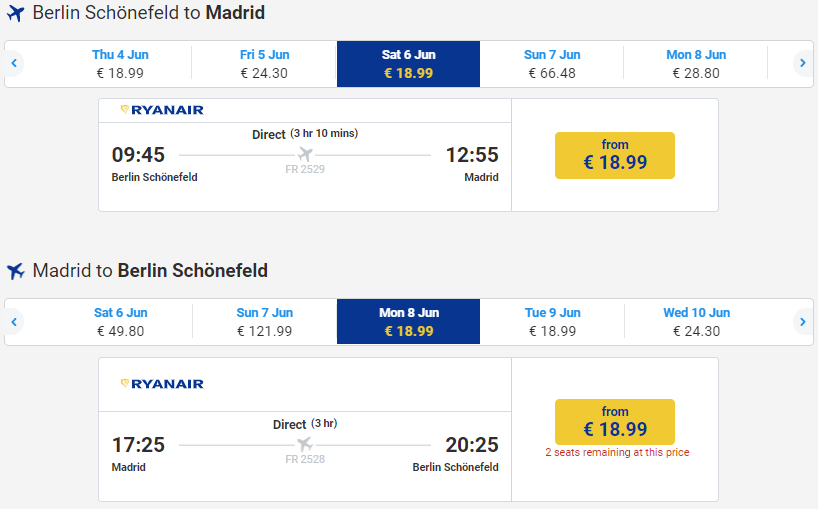Click plane icon above FR 2529
This screenshot has height=509, width=818.
(x=305, y=154)
